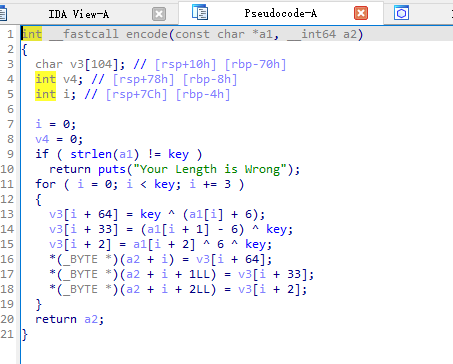This screenshot has height=364, width=453.
Task: Click the puts call on line 10
Action: [x=112, y=169]
